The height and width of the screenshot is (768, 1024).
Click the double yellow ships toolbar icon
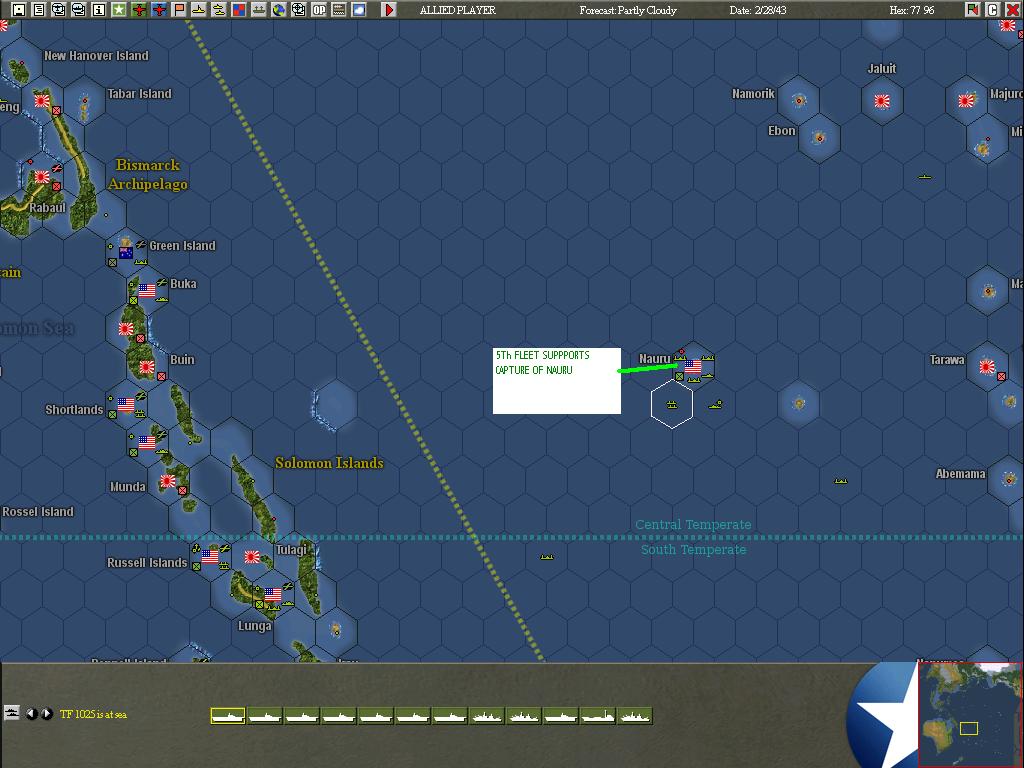[219, 10]
